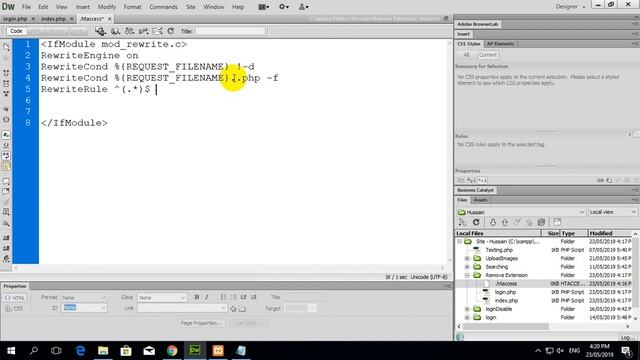Click Get files down-arrow icon

tap(493, 222)
